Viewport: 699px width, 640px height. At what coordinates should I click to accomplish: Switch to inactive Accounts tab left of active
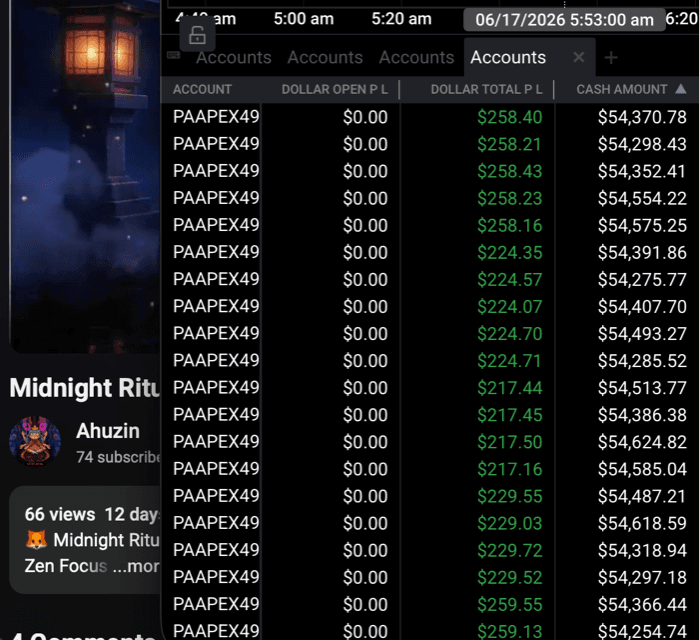pyautogui.click(x=416, y=57)
